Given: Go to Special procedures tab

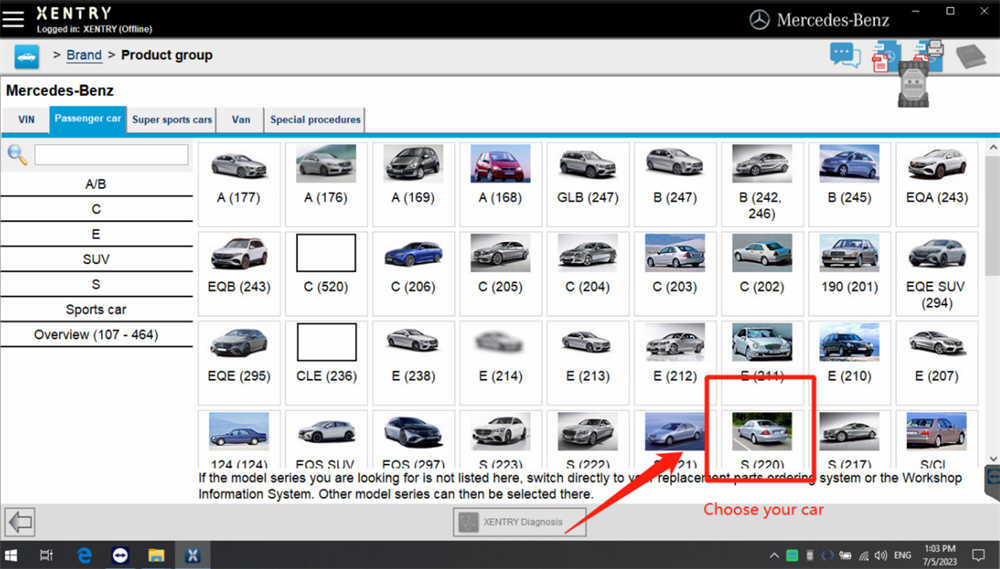Looking at the screenshot, I should [315, 120].
